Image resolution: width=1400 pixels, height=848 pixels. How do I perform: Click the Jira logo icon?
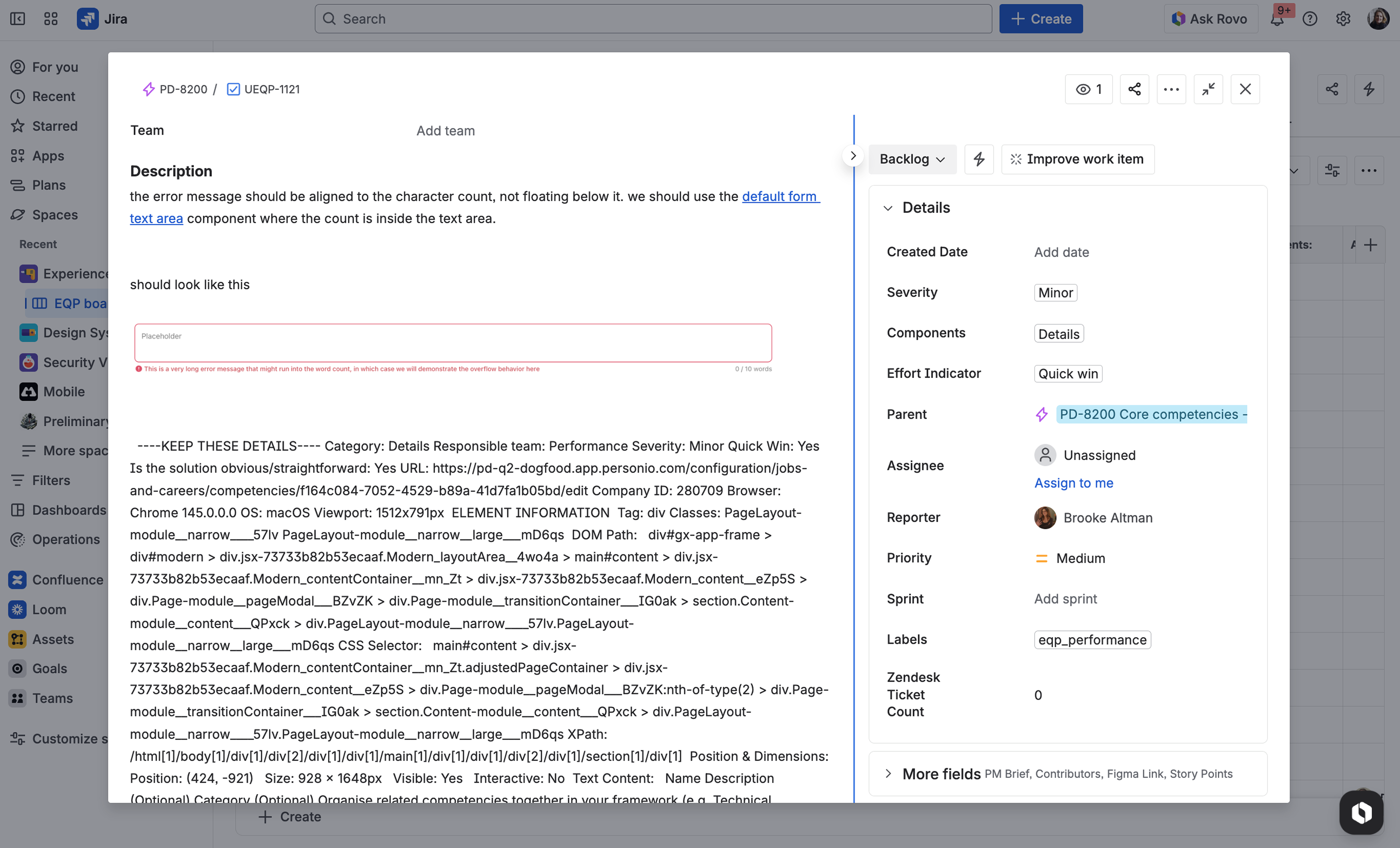click(88, 18)
